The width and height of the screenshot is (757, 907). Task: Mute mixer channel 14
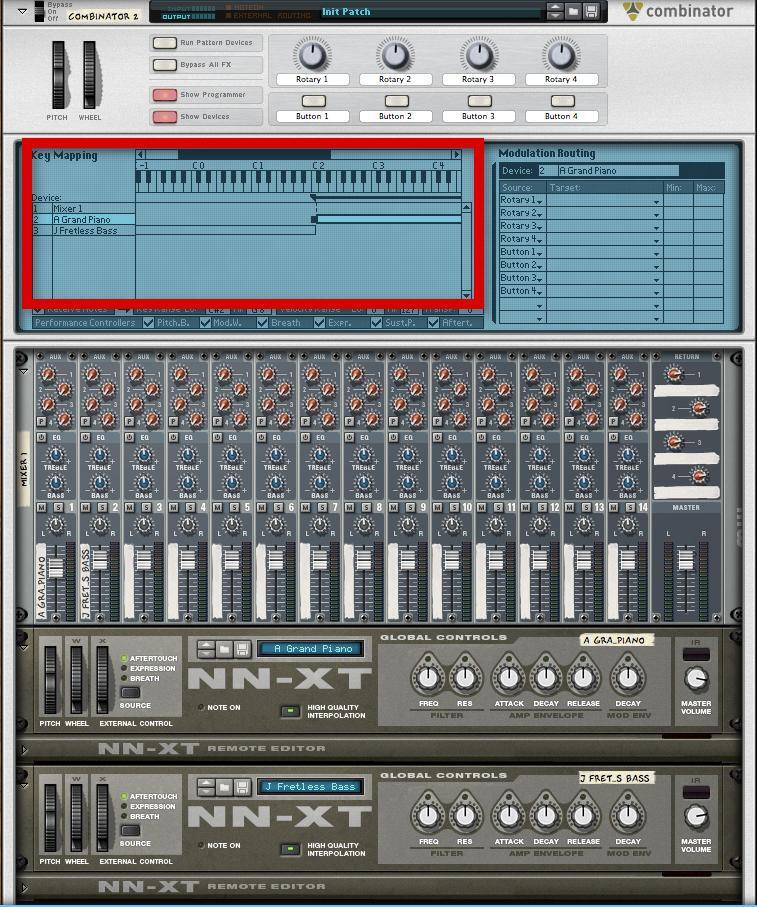(x=613, y=507)
